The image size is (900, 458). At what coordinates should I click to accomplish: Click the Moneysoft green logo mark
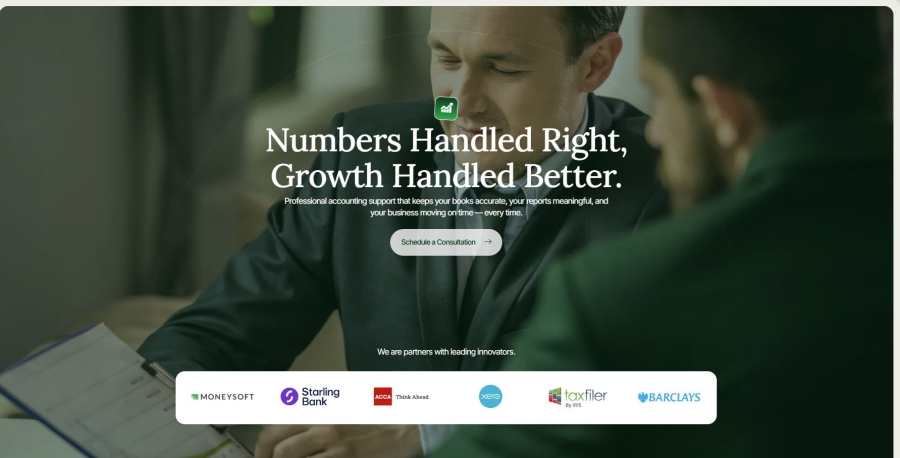[195, 397]
